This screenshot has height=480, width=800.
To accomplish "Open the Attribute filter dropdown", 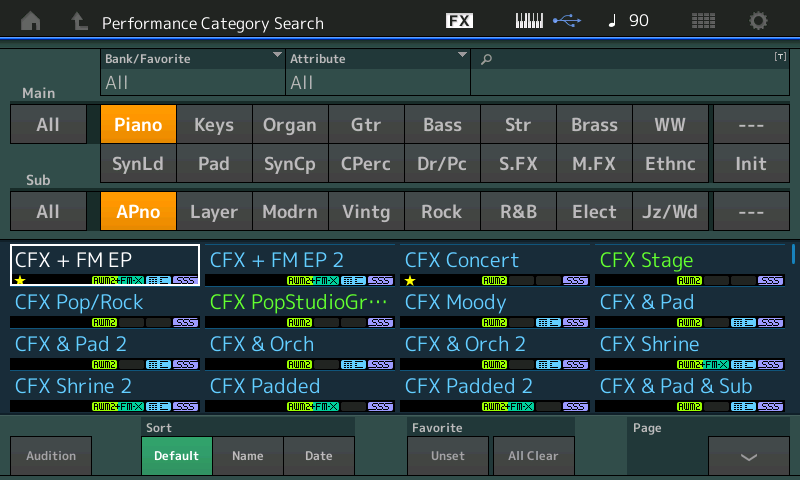I will pyautogui.click(x=378, y=72).
